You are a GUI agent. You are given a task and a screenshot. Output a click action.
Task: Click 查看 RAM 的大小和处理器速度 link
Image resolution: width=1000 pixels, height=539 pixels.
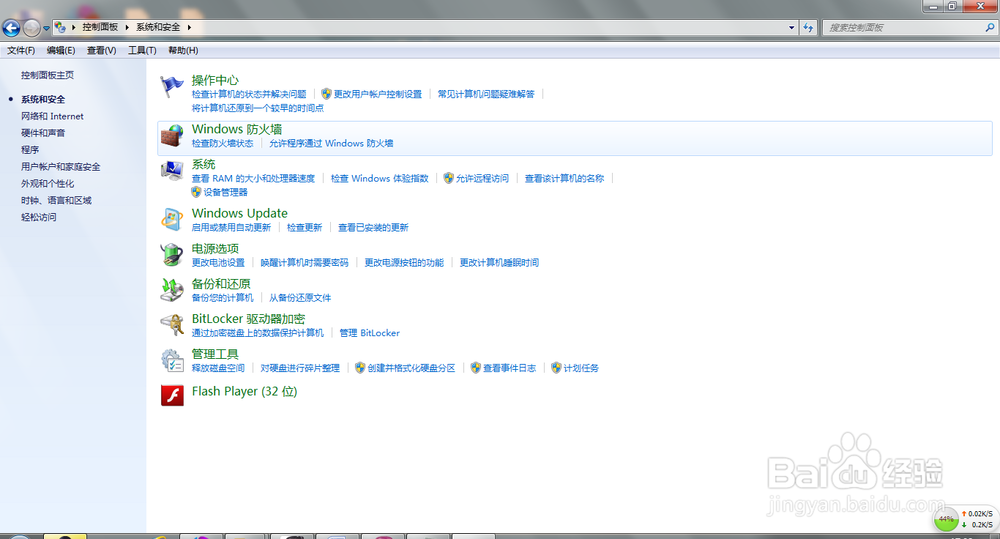pos(253,179)
